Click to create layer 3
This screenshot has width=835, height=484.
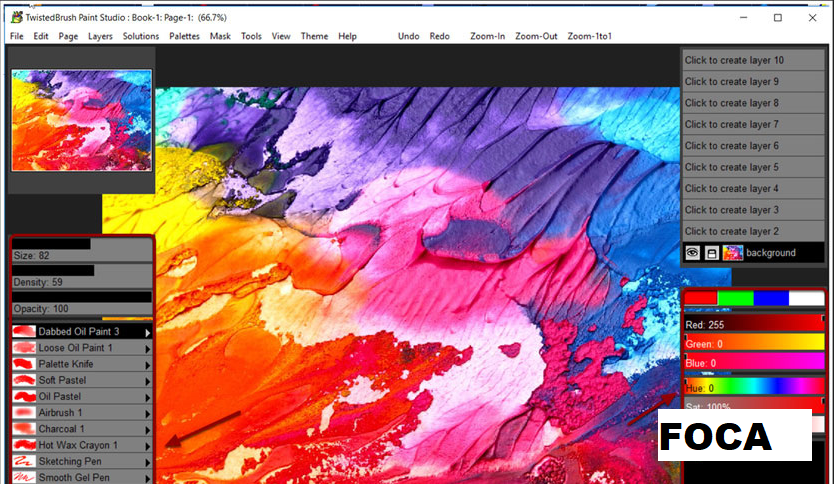[753, 210]
